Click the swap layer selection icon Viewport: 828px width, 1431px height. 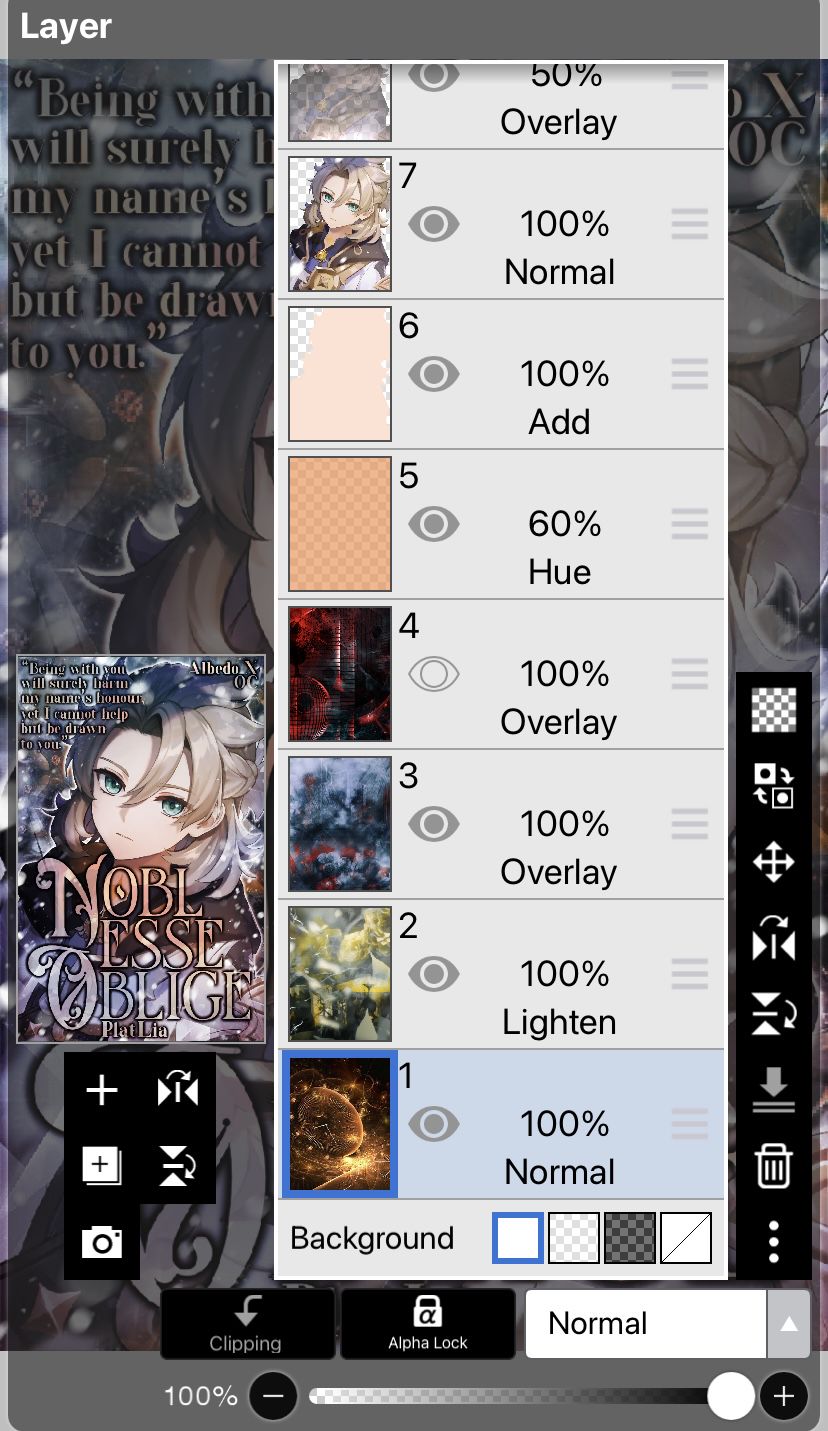774,786
